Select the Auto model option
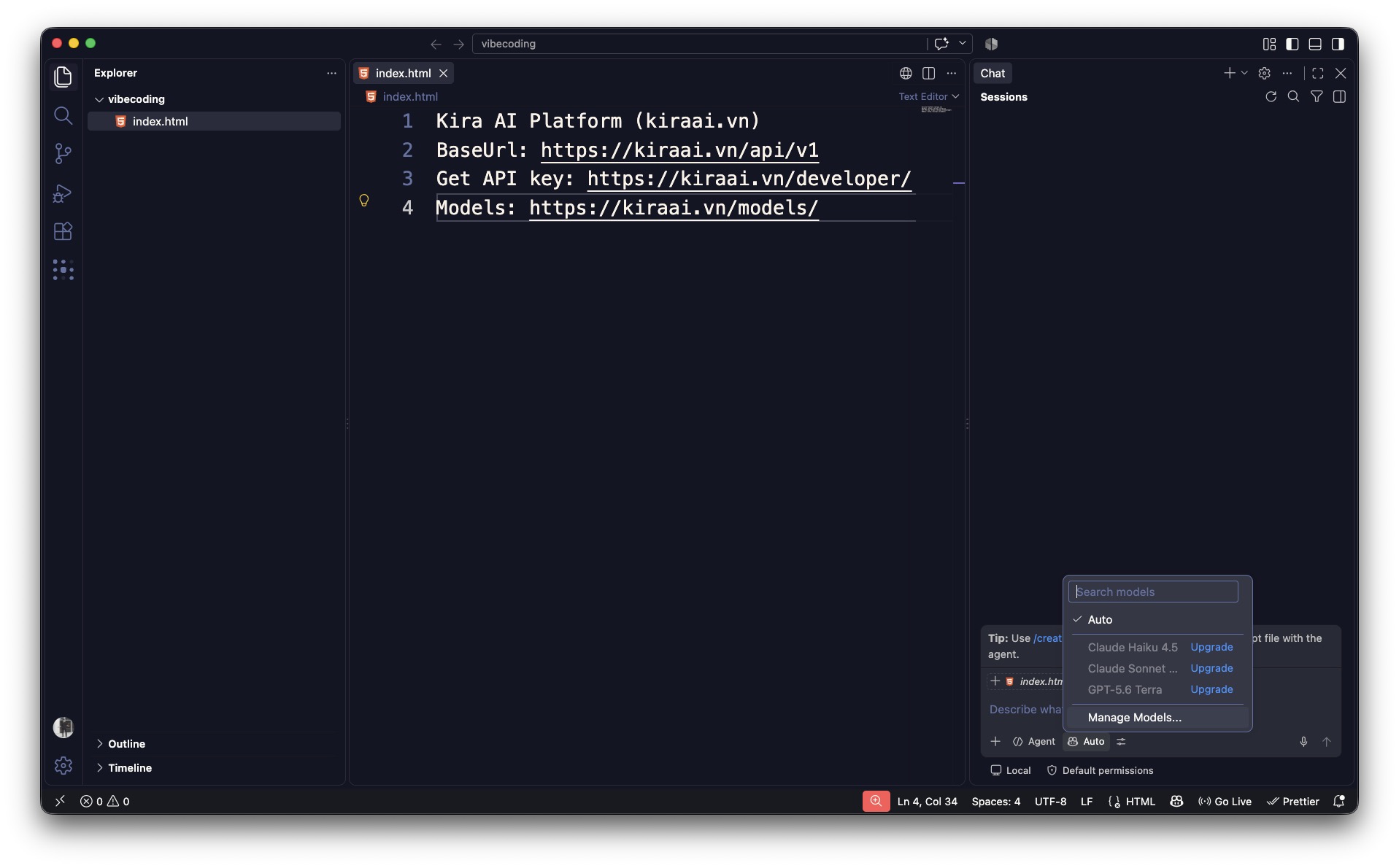 1157,619
